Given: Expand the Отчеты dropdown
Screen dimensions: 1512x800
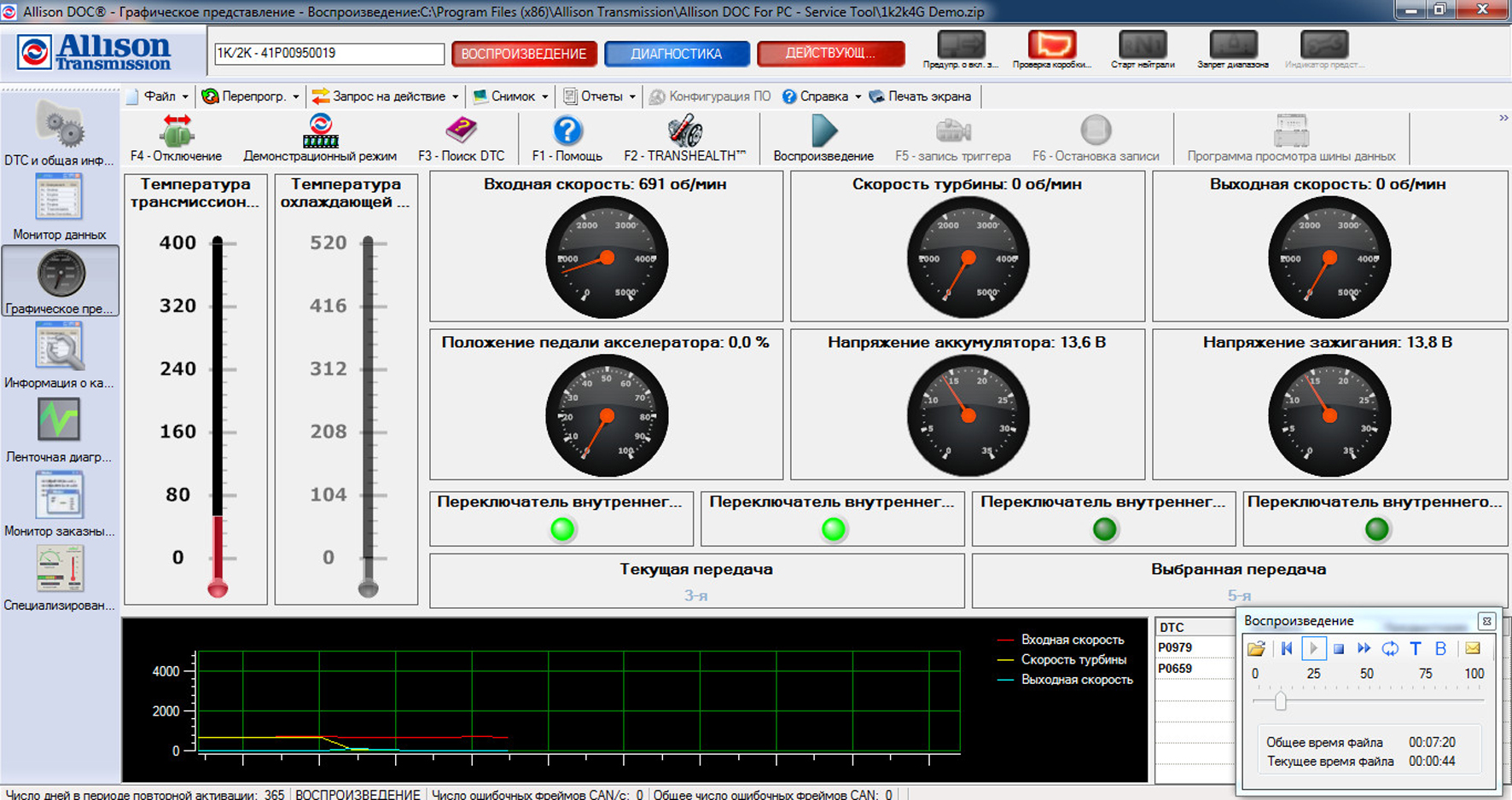Looking at the screenshot, I should click(602, 96).
